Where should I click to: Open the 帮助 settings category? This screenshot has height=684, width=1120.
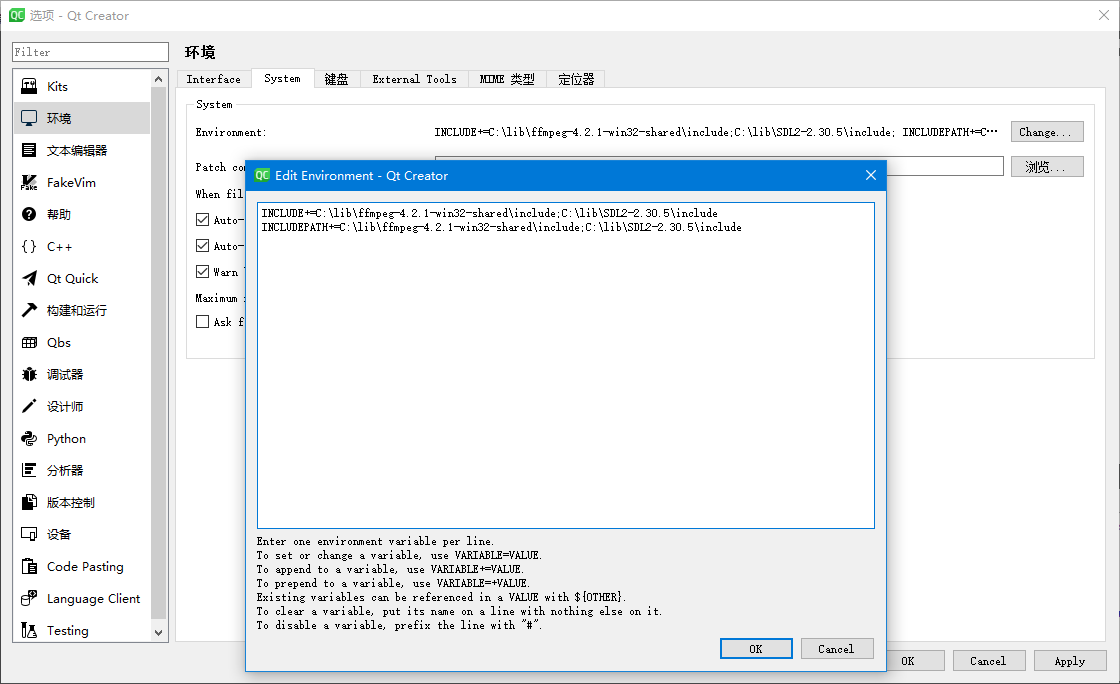click(82, 214)
